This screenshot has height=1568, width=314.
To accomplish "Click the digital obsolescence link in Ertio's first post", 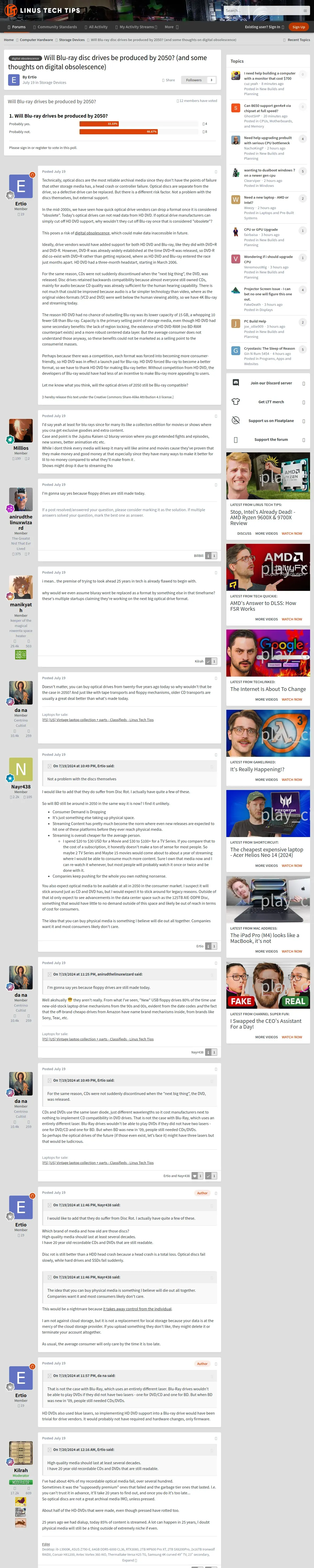I will 92,233.
